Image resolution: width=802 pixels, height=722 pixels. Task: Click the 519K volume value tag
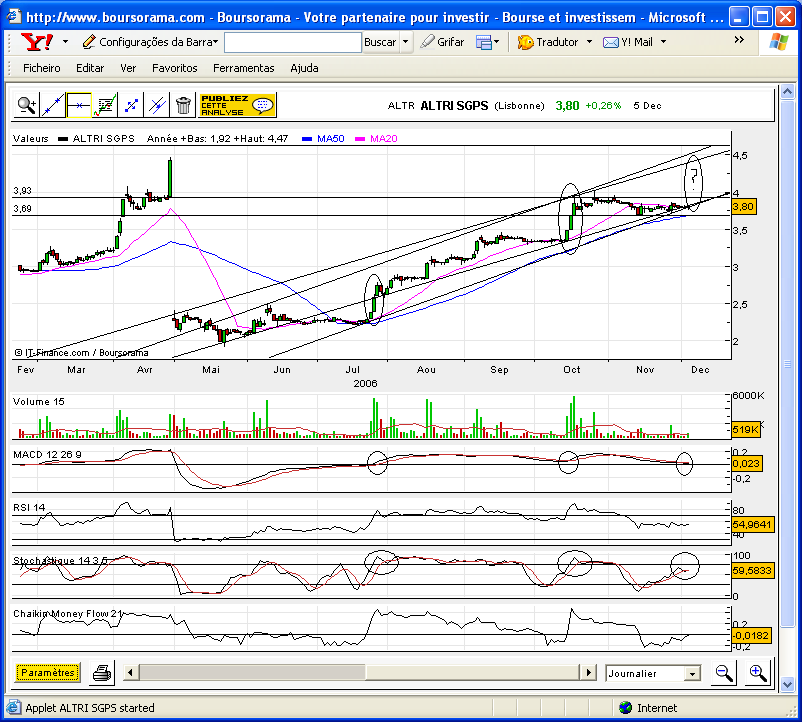tap(745, 430)
